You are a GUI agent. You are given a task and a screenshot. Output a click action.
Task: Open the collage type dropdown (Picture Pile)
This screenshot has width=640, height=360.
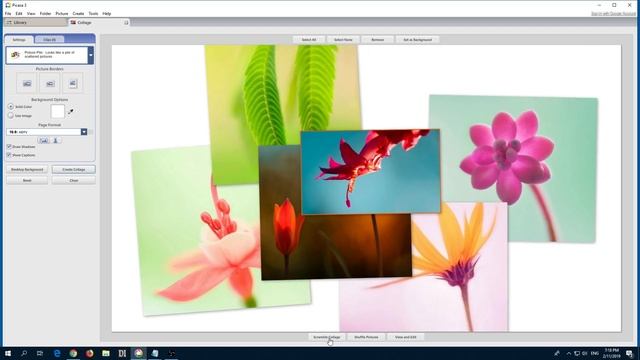click(91, 55)
